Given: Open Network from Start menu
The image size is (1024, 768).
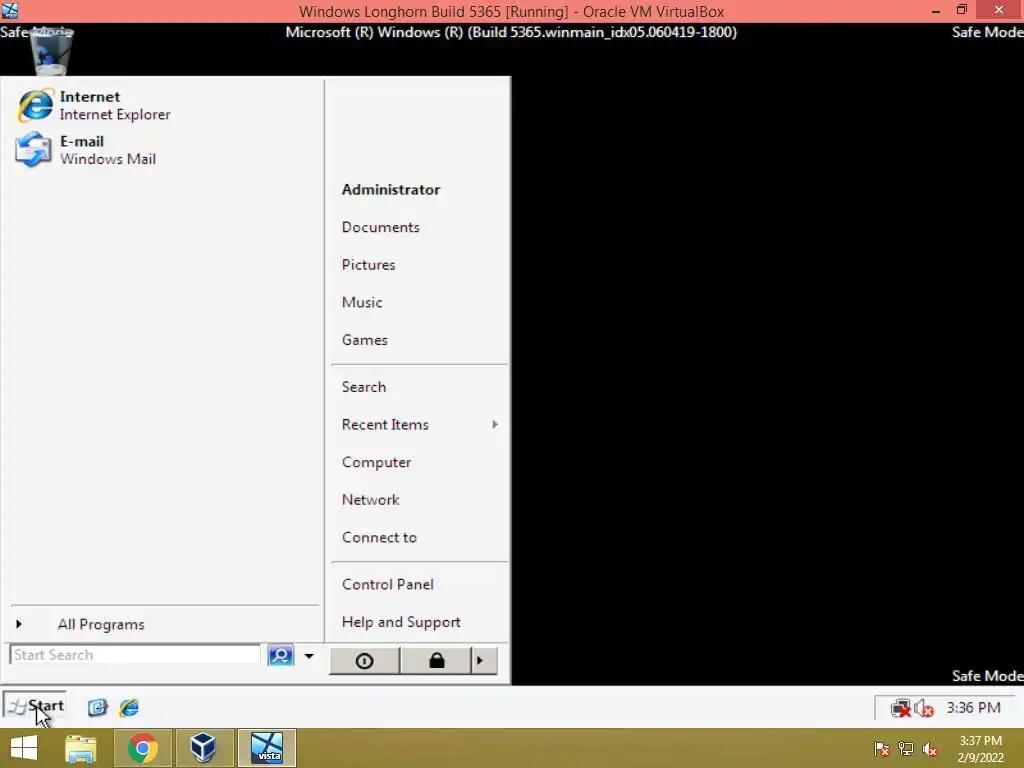Looking at the screenshot, I should click(370, 500).
